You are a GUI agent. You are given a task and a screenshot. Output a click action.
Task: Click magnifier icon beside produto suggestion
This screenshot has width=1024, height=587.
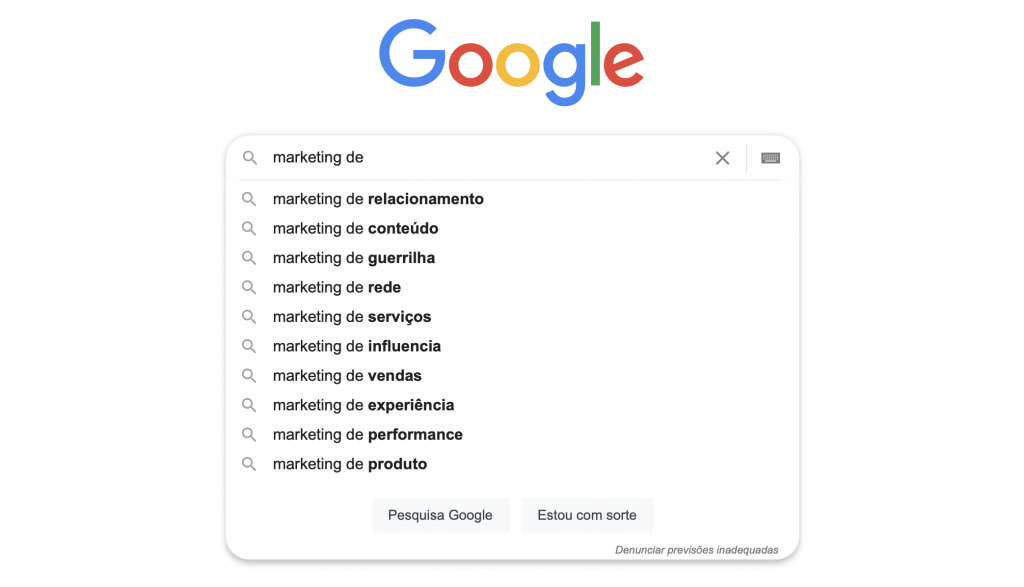tap(250, 464)
